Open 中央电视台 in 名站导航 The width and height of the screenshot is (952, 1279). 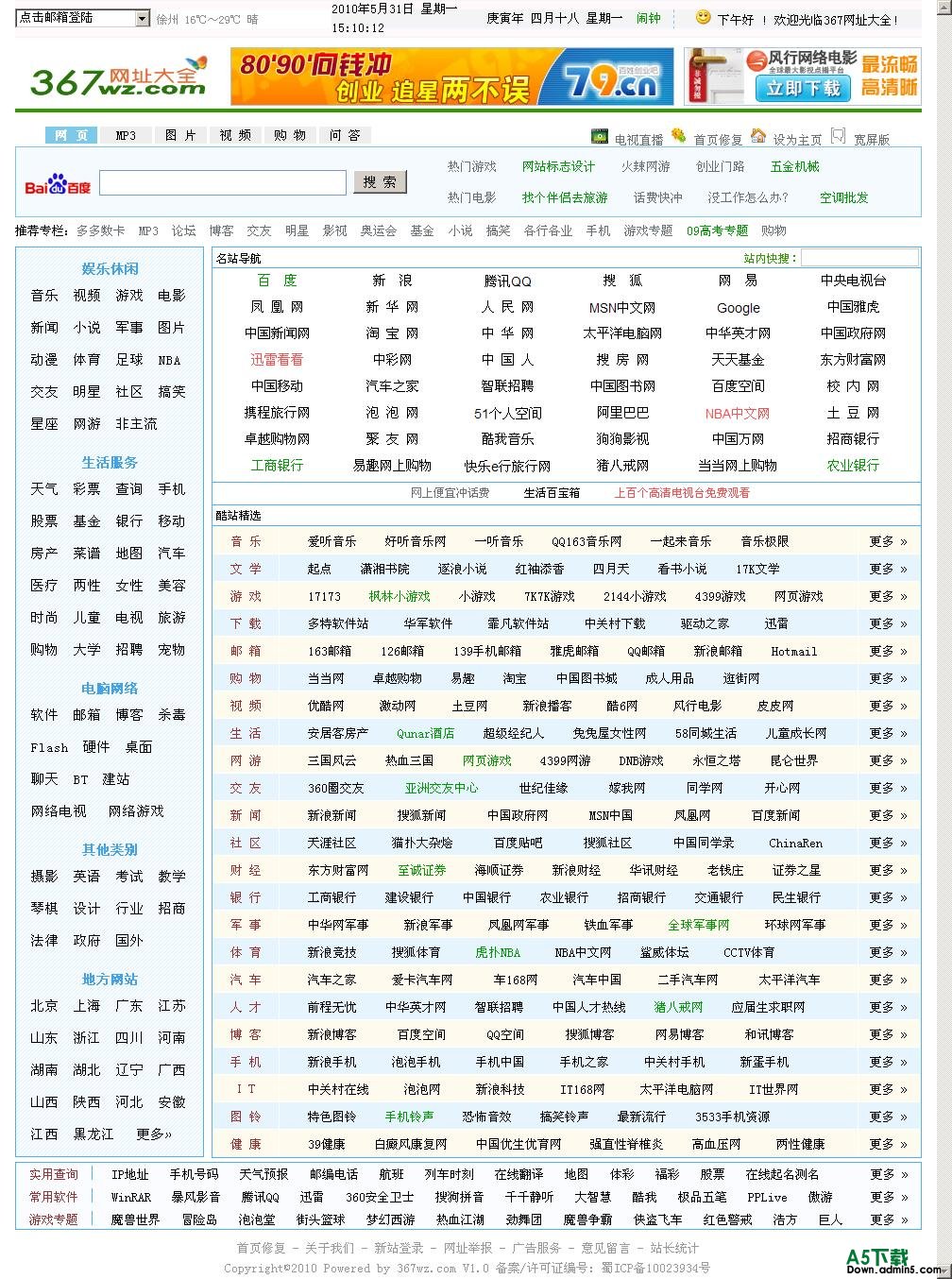853,281
